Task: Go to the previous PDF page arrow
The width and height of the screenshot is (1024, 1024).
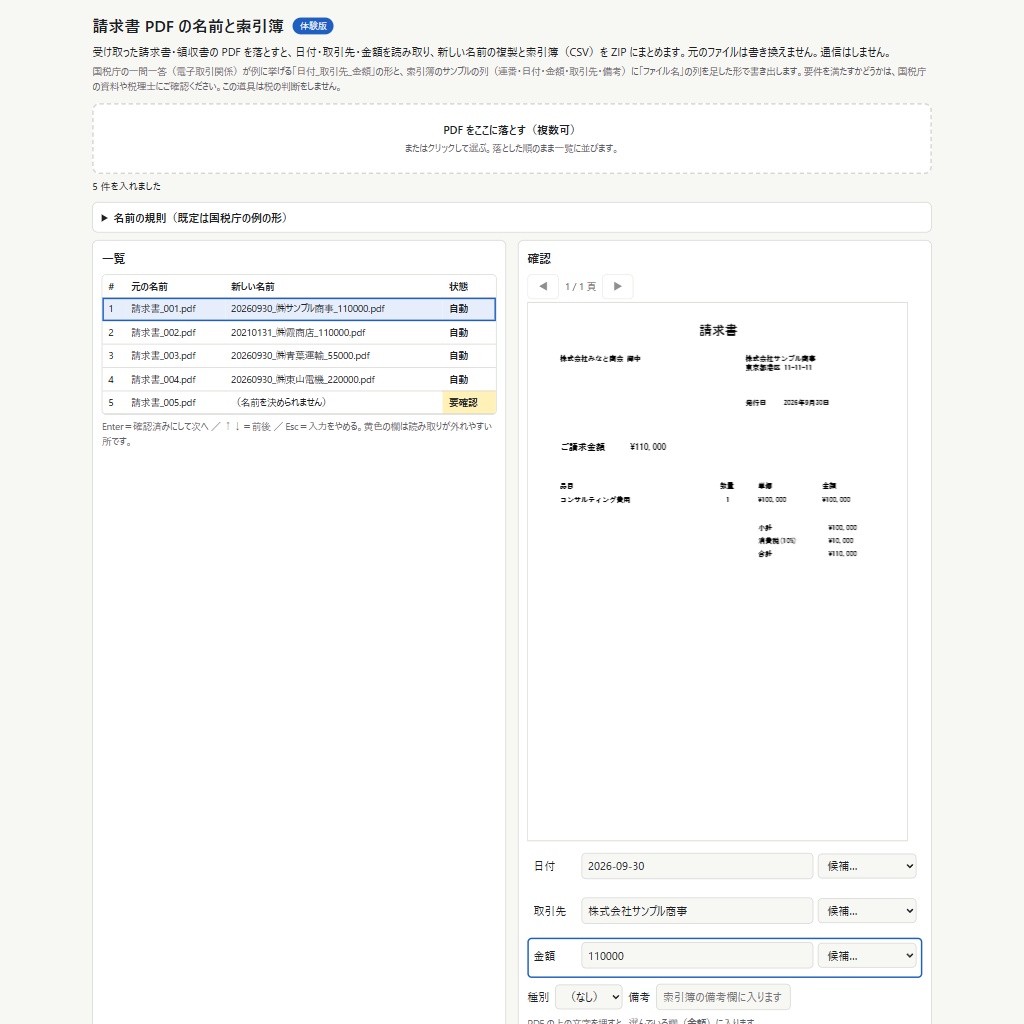Action: (543, 286)
